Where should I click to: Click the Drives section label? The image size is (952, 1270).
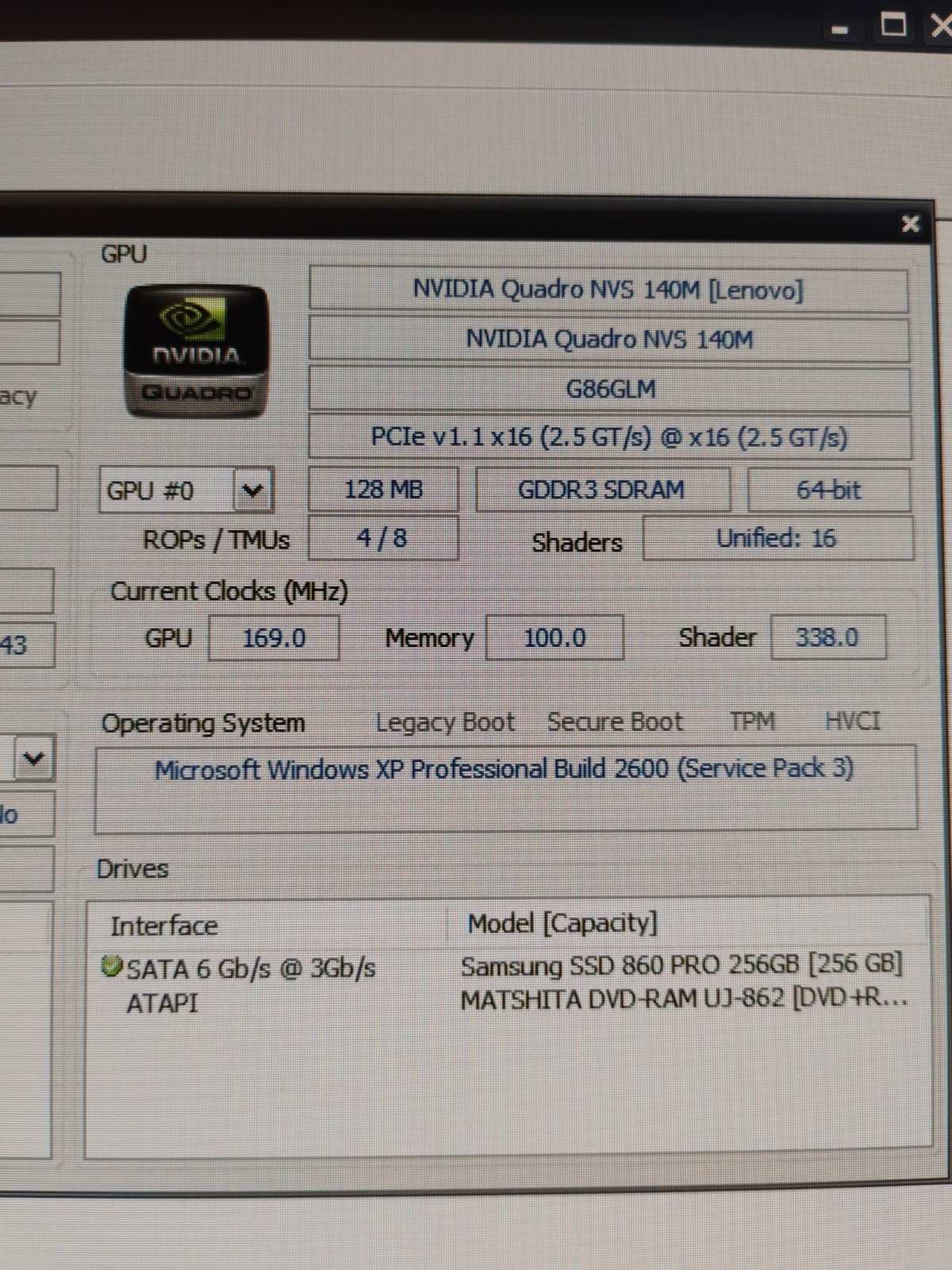132,869
